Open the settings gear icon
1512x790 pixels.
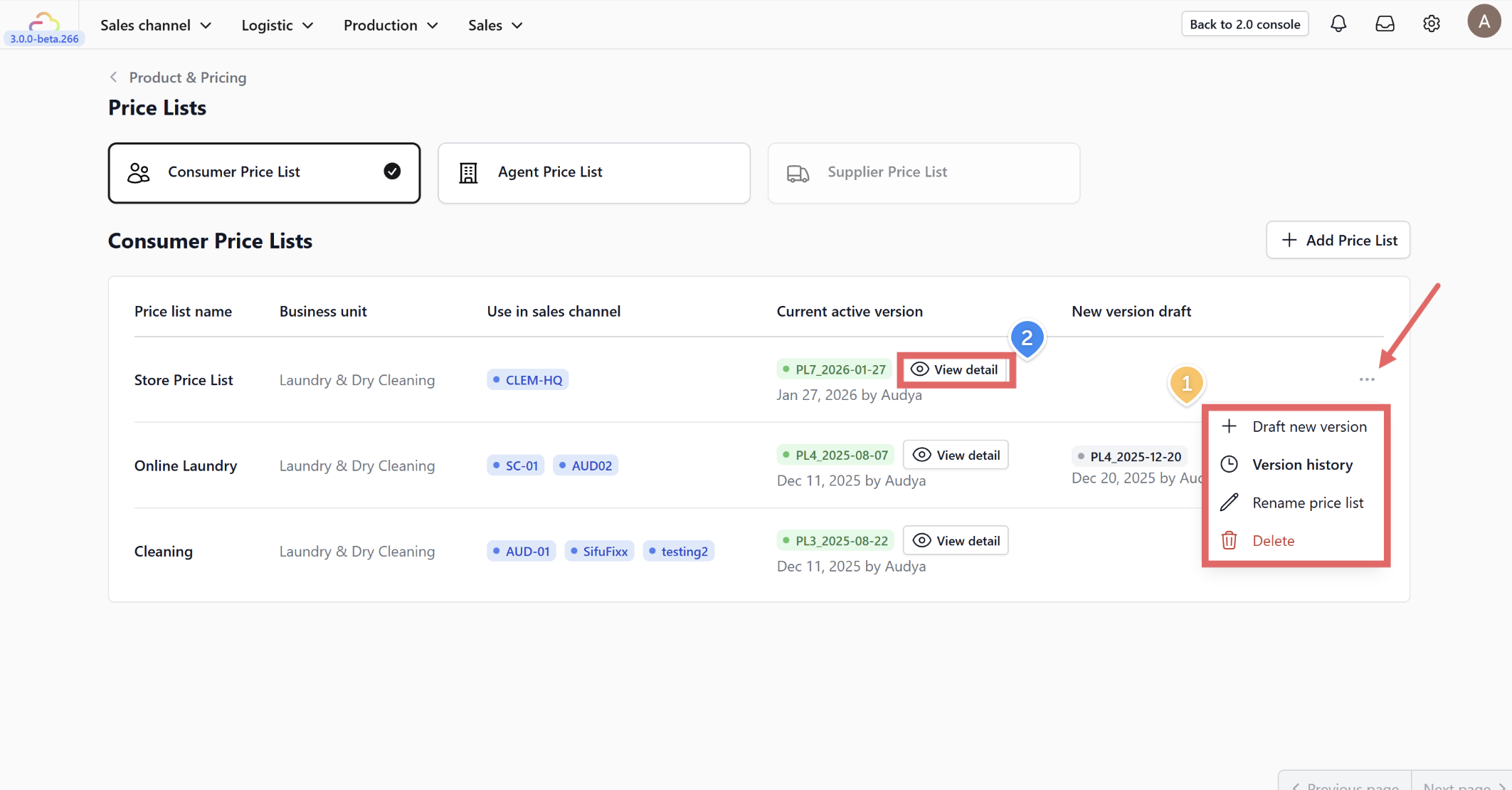[1432, 24]
